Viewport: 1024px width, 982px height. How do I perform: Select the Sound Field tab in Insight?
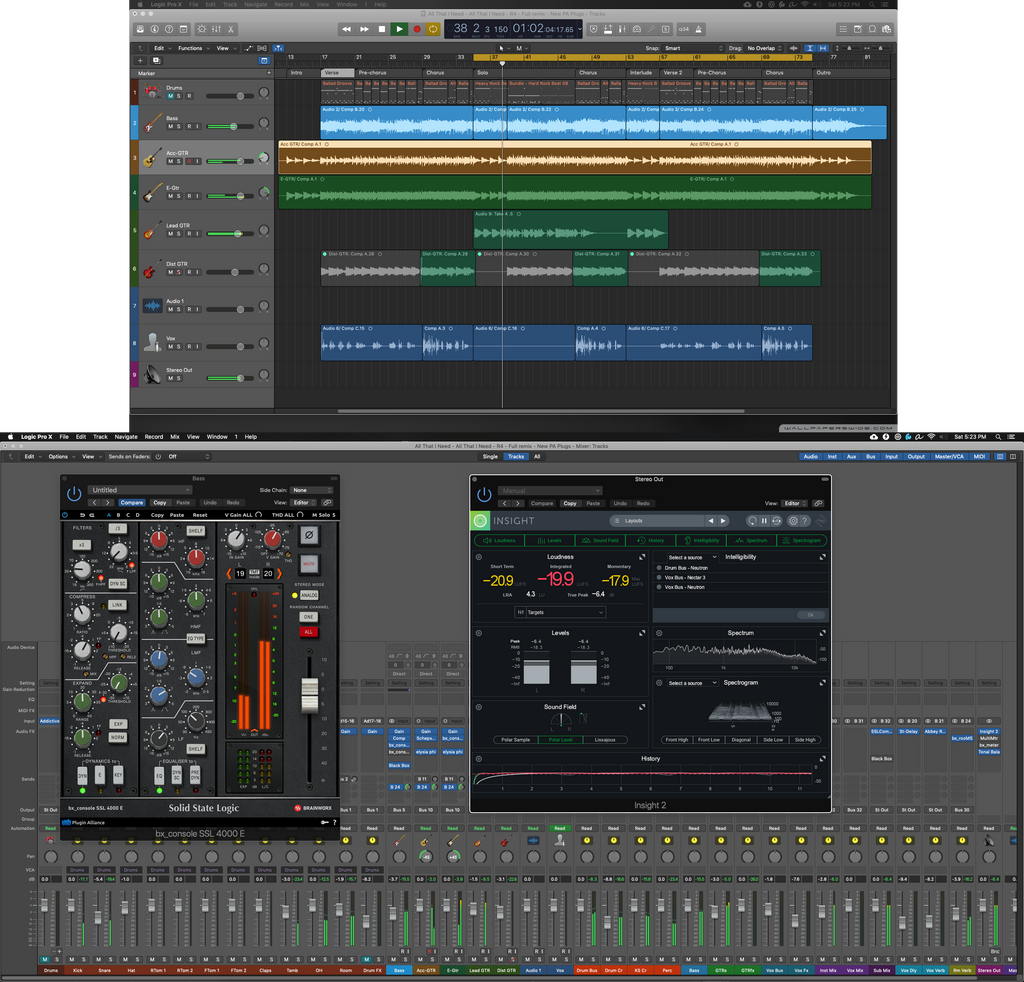[601, 541]
